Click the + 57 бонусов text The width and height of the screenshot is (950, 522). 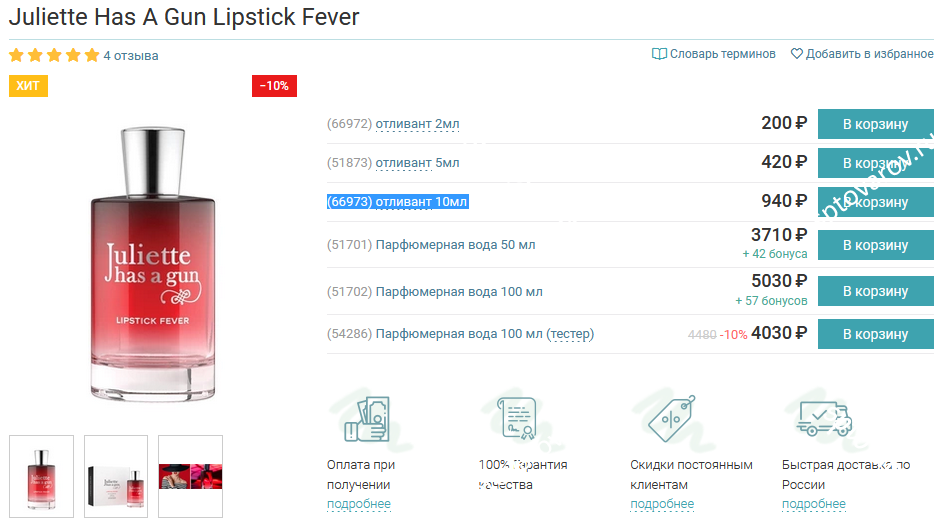point(771,300)
